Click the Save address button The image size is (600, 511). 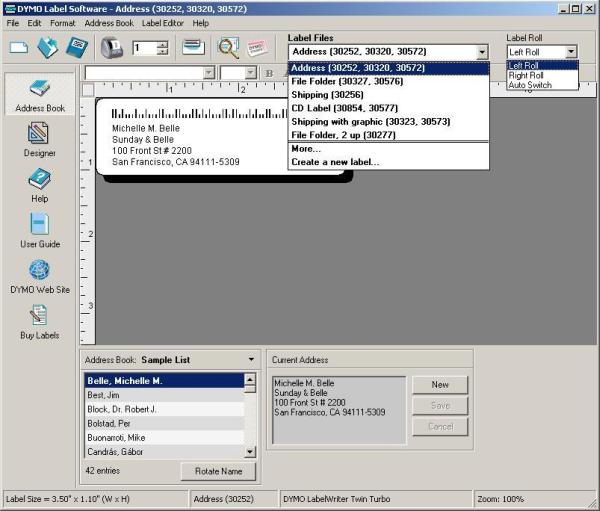point(440,406)
